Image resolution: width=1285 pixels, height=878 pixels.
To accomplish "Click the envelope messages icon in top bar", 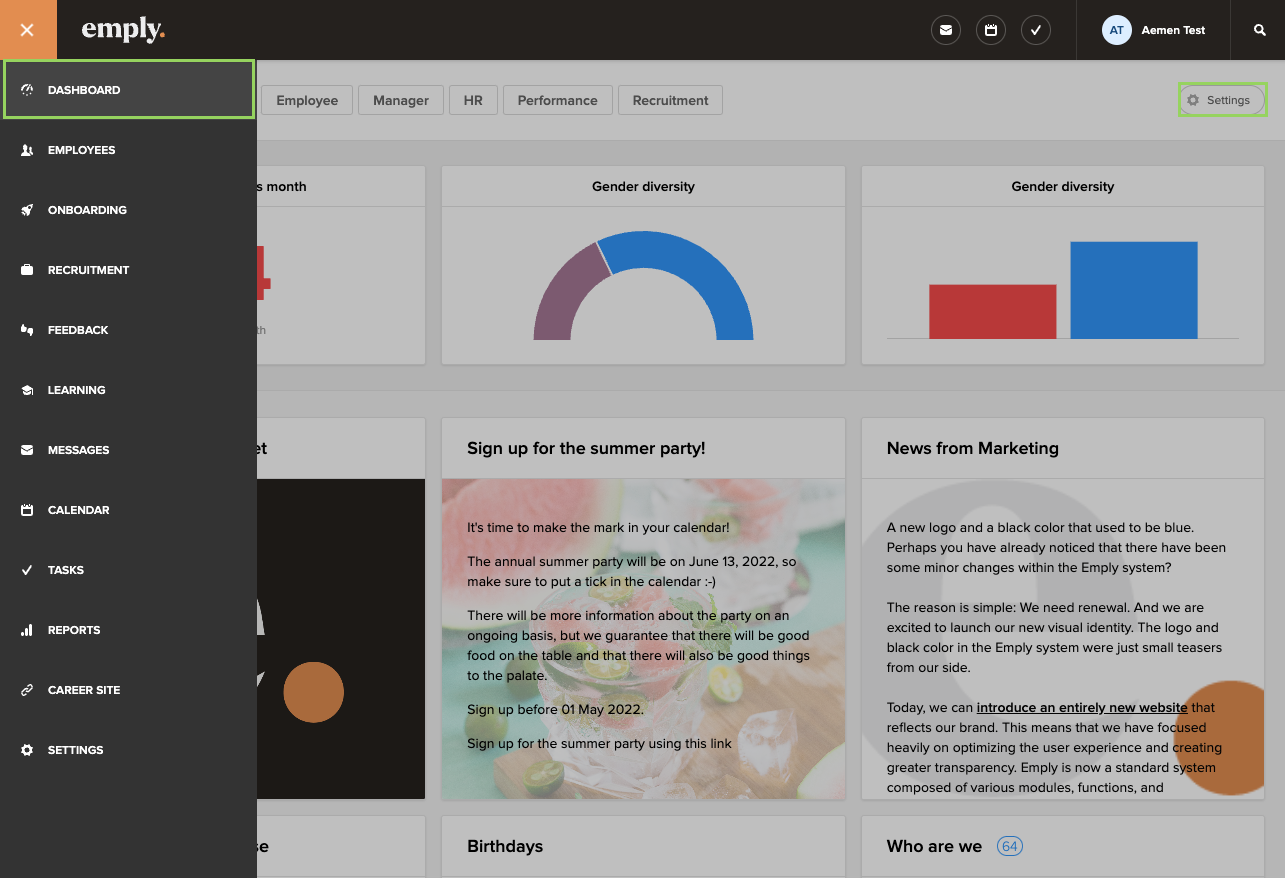I will tap(945, 30).
